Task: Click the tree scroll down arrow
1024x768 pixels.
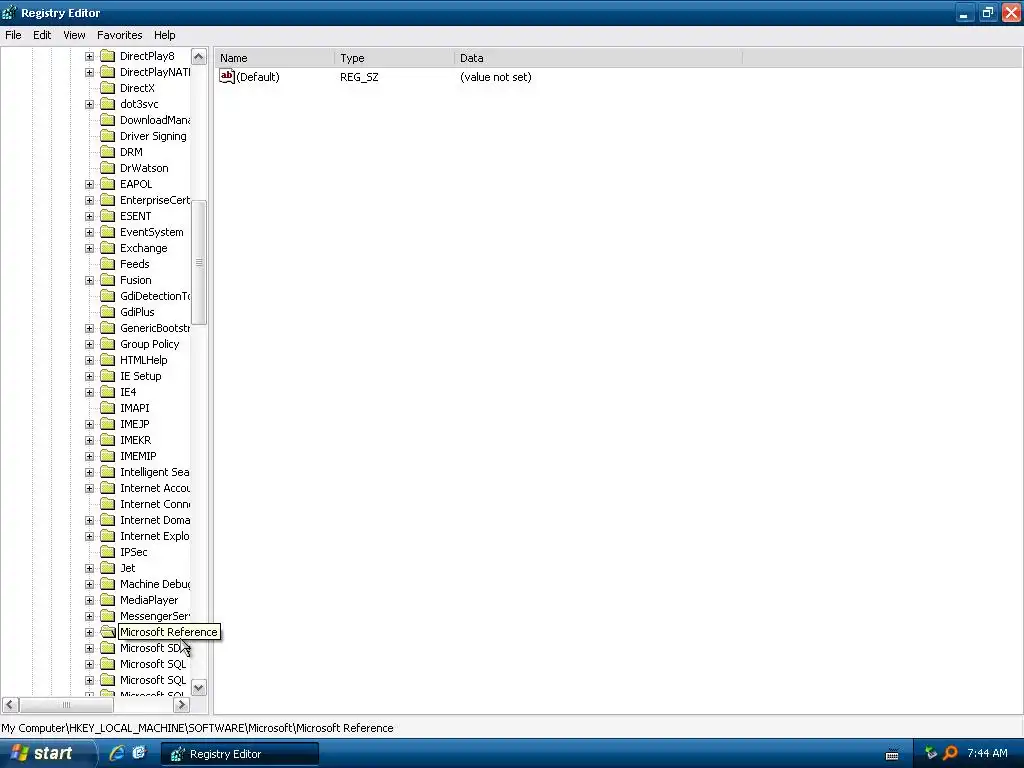Action: coord(199,688)
